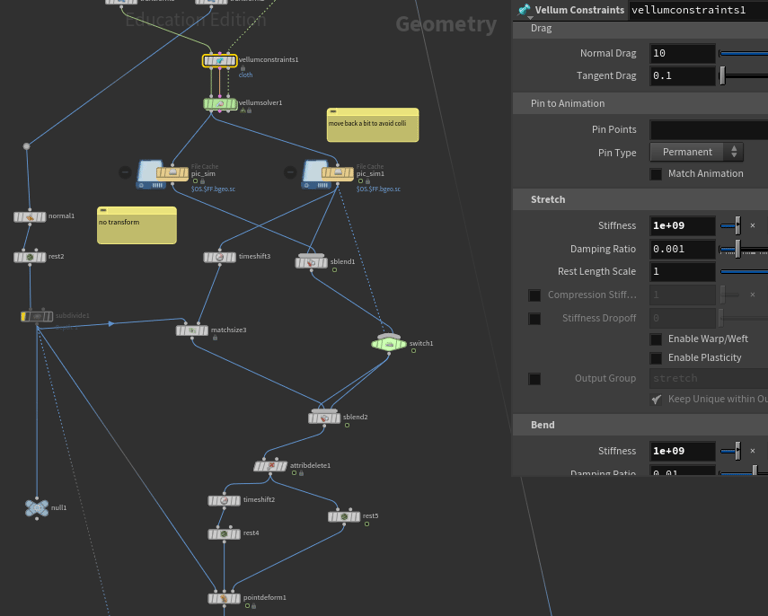768x616 pixels.
Task: Click the pic_sim1 file cache node
Action: 337,173
